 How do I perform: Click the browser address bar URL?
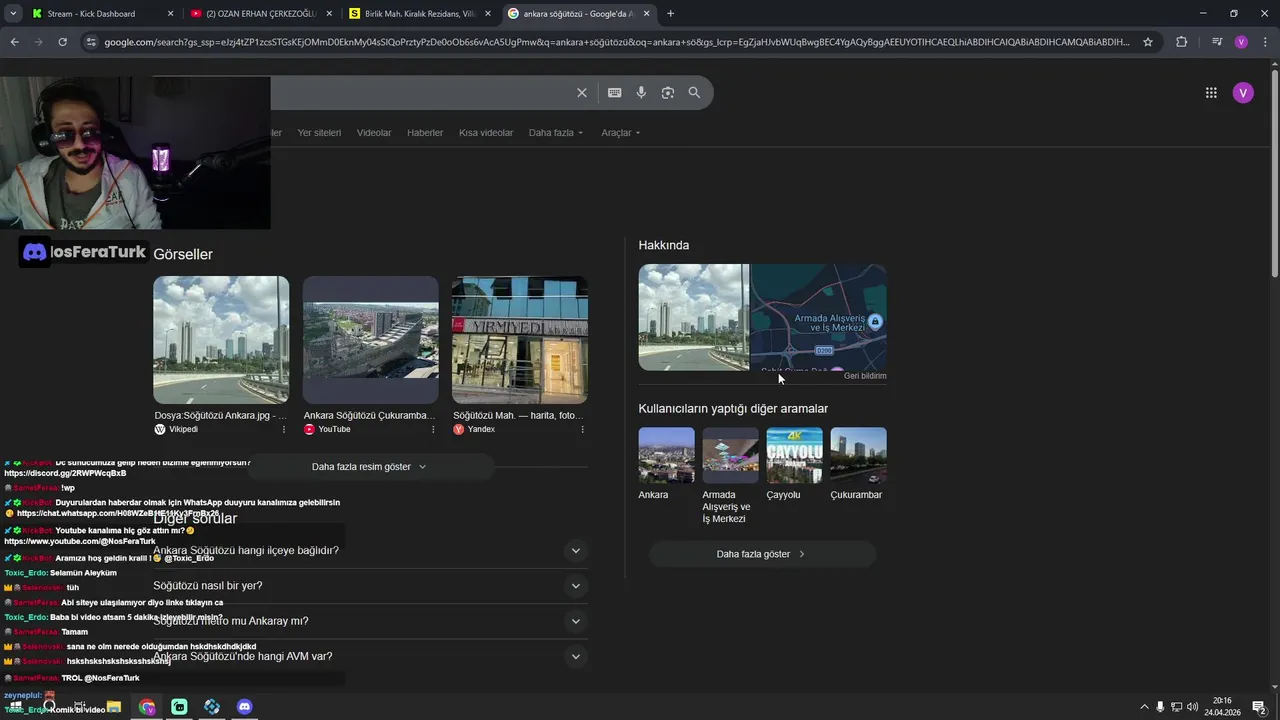617,42
